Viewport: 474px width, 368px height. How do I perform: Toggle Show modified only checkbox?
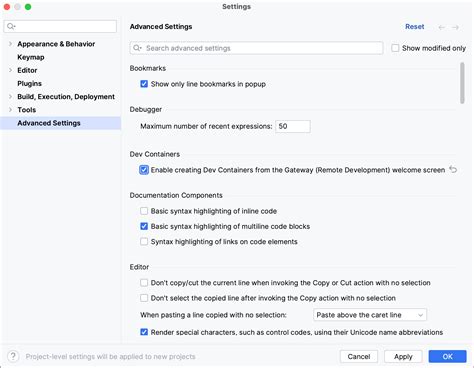pos(395,48)
